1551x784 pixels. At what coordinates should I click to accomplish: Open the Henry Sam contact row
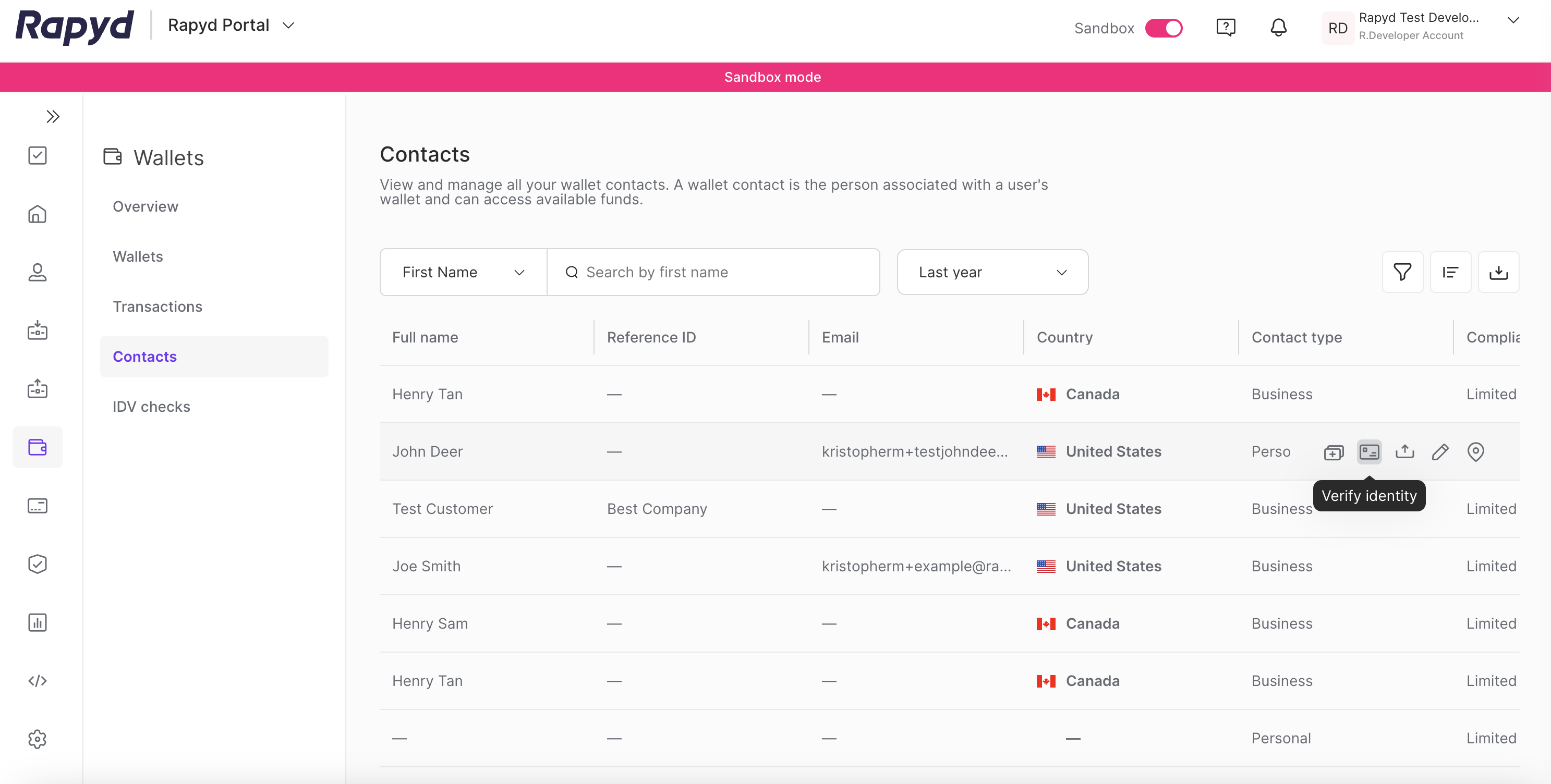tap(430, 623)
